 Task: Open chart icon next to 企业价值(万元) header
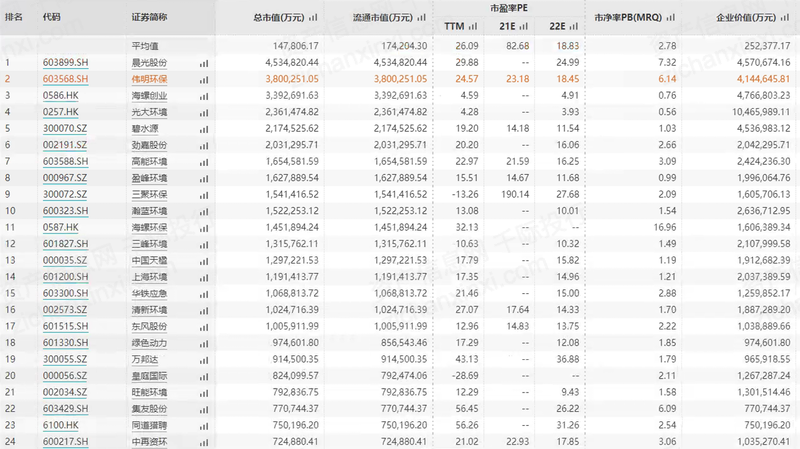[x=785, y=18]
